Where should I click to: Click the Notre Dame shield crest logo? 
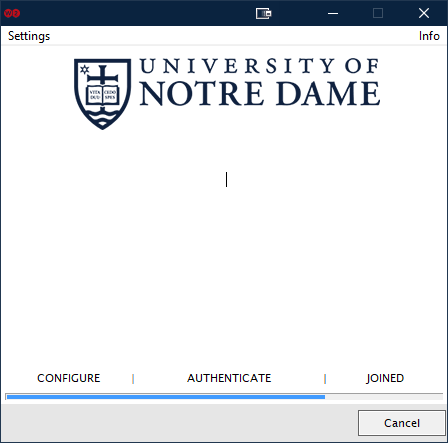(x=102, y=94)
